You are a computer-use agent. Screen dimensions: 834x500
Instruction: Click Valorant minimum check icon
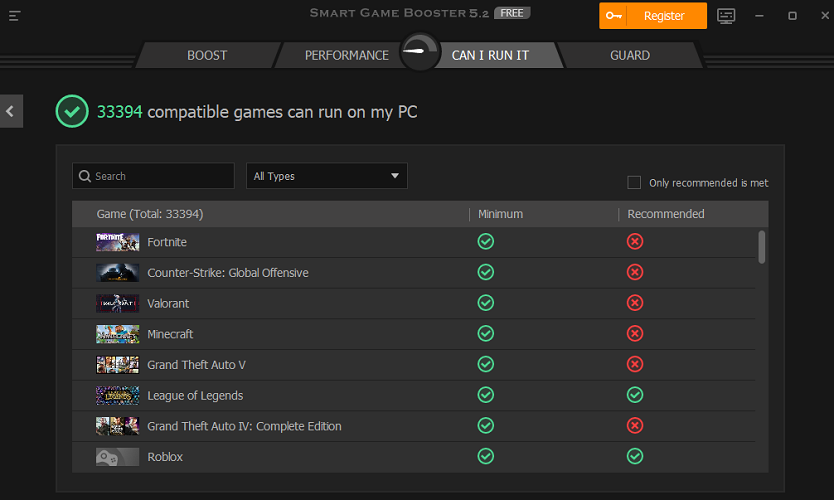click(x=486, y=303)
